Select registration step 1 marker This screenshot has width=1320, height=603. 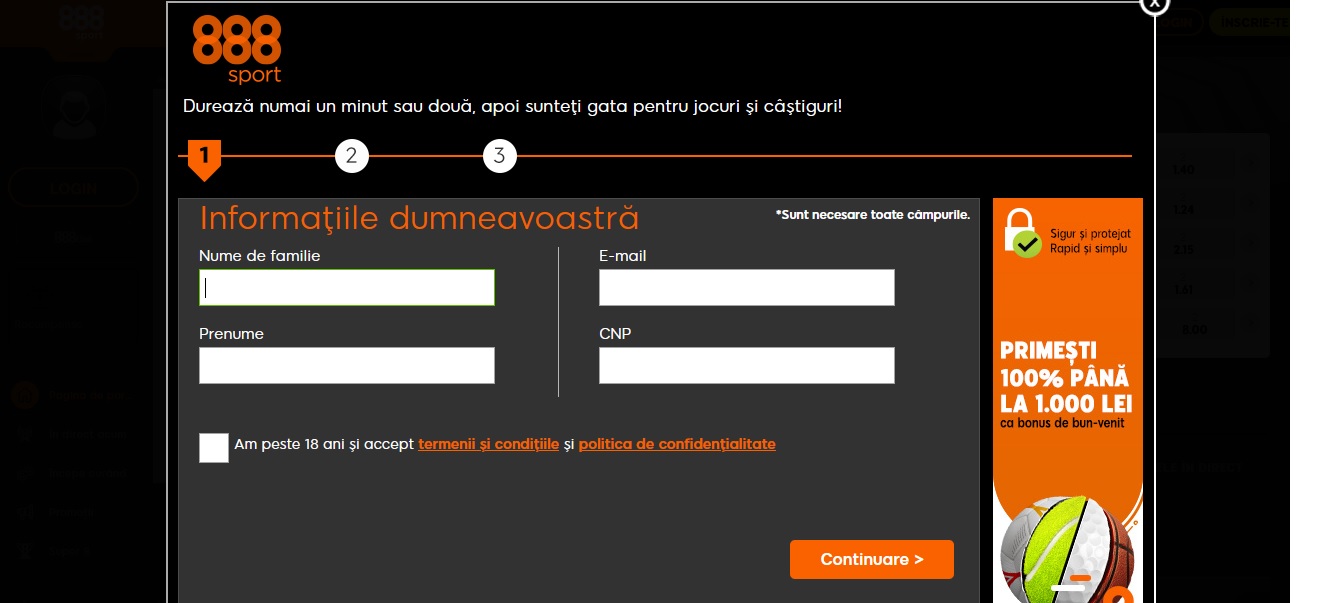[204, 158]
